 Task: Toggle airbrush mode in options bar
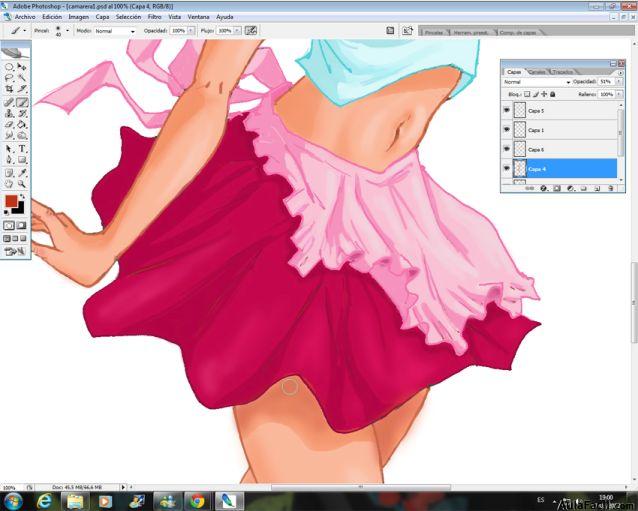coord(251,31)
